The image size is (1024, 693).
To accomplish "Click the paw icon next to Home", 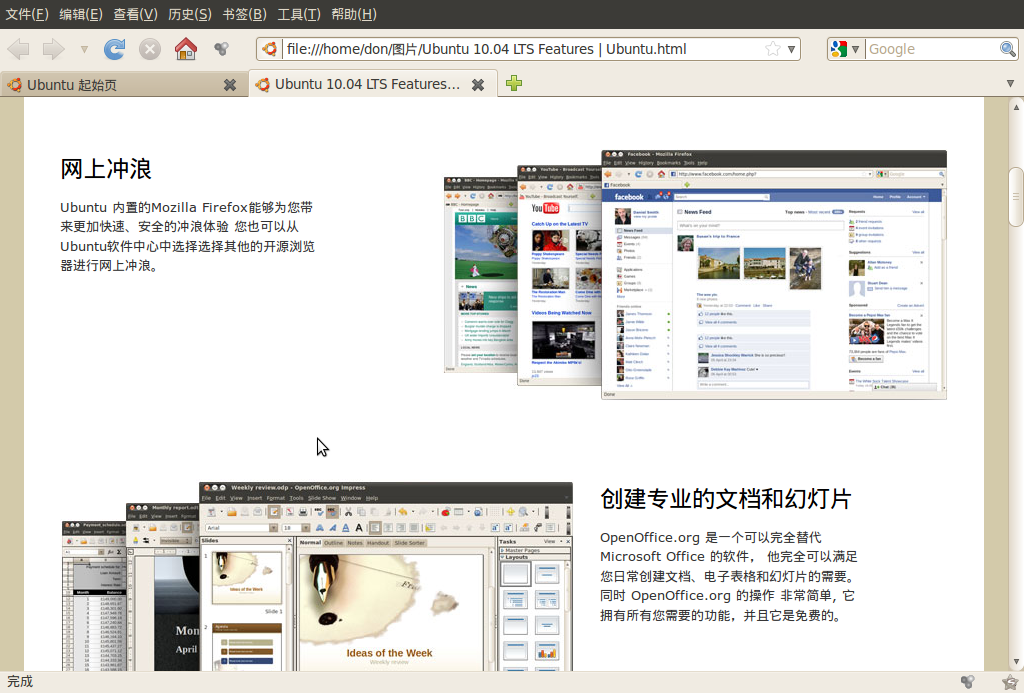I will 221,48.
